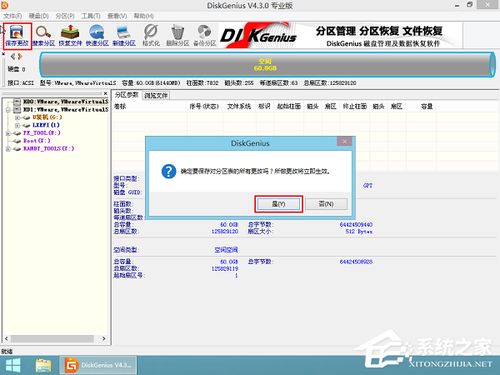
Task: Click the 卷标 column header
Action: tap(120, 107)
